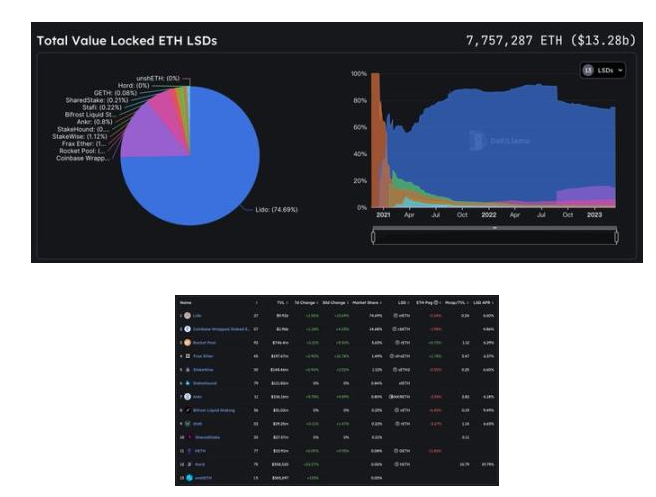
Task: Click the 'Rocket Pool' pie label
Action: coord(82,151)
